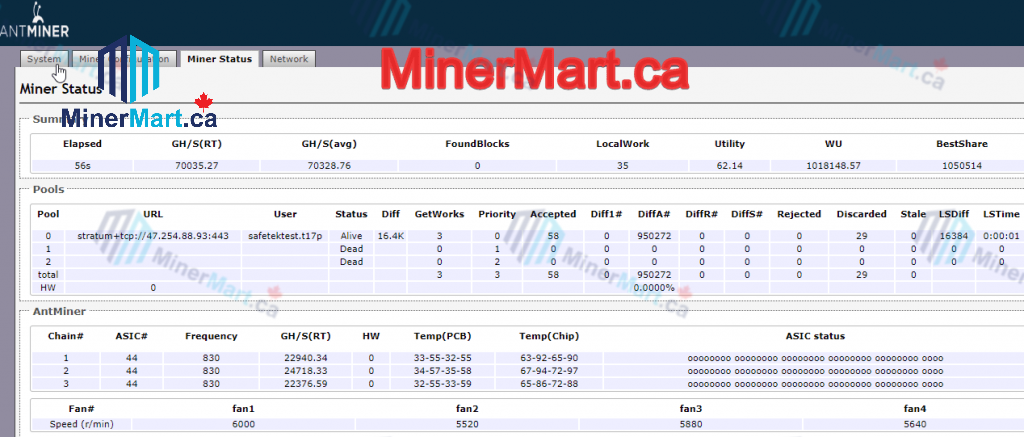Viewport: 1024px width, 437px height.
Task: Open the Network tab
Action: coord(289,59)
